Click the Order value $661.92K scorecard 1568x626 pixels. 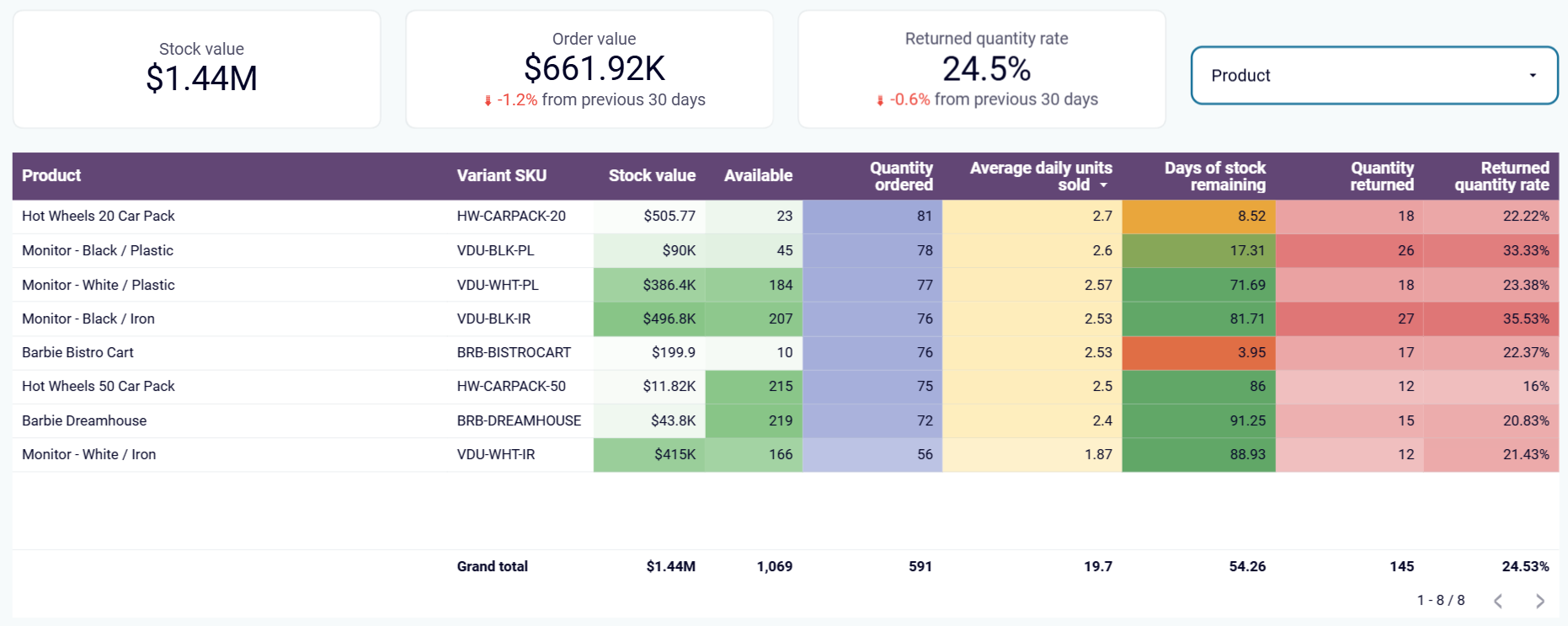point(589,69)
